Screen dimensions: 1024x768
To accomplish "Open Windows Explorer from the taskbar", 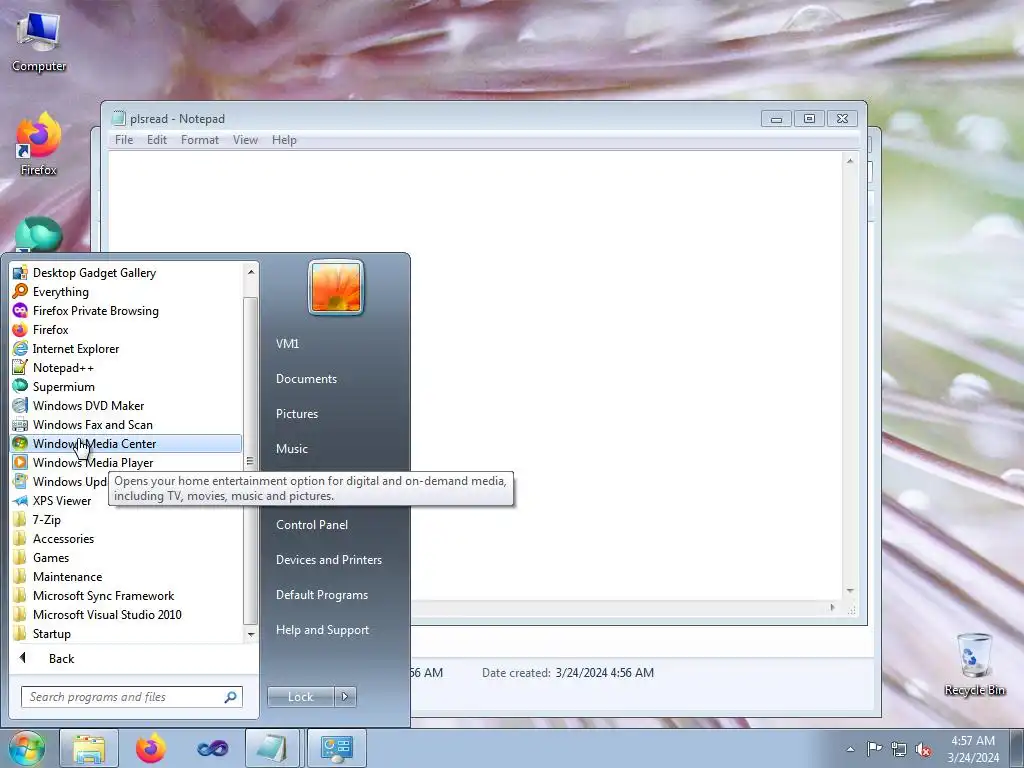I will (89, 748).
